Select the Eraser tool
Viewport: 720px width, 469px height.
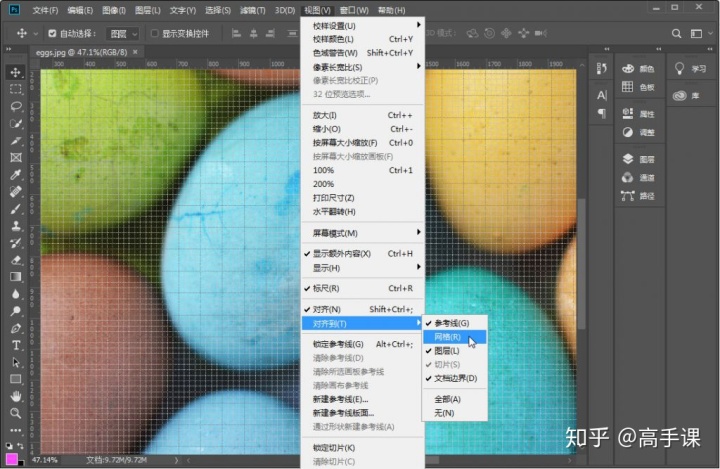16,260
